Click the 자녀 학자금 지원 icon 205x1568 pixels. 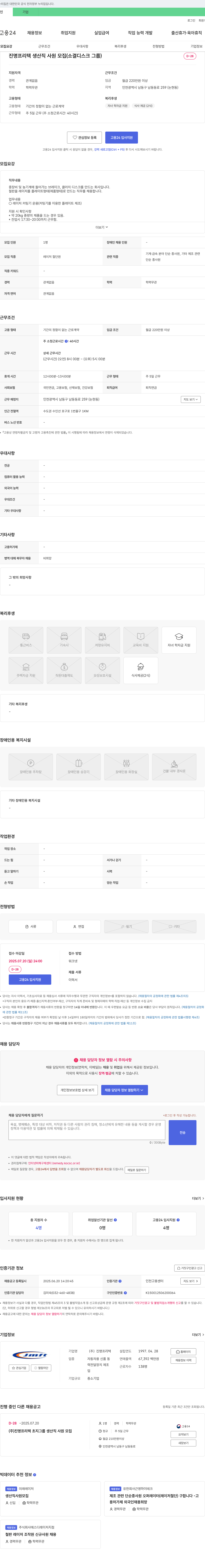click(179, 640)
